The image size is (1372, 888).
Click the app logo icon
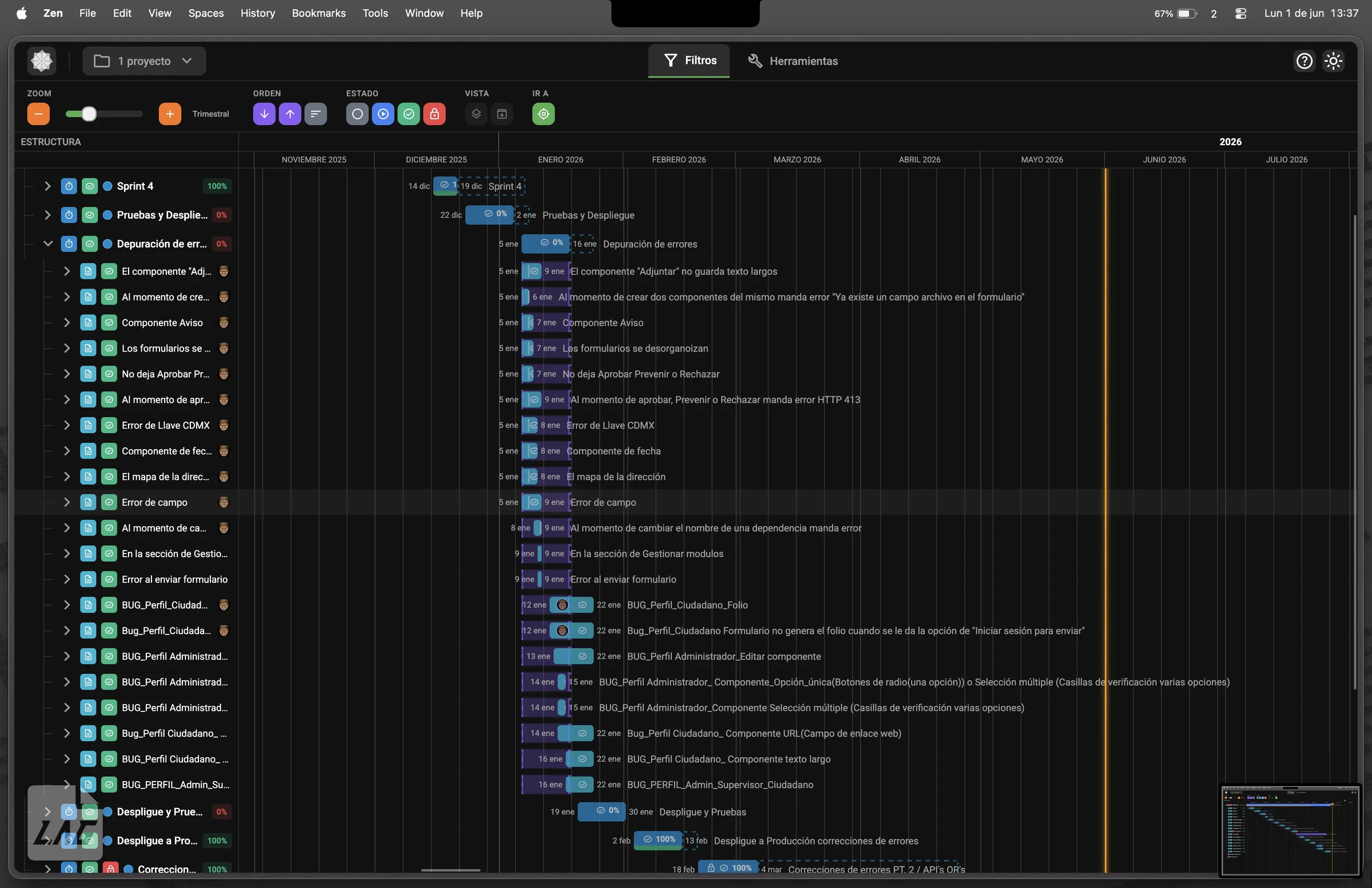(42, 61)
